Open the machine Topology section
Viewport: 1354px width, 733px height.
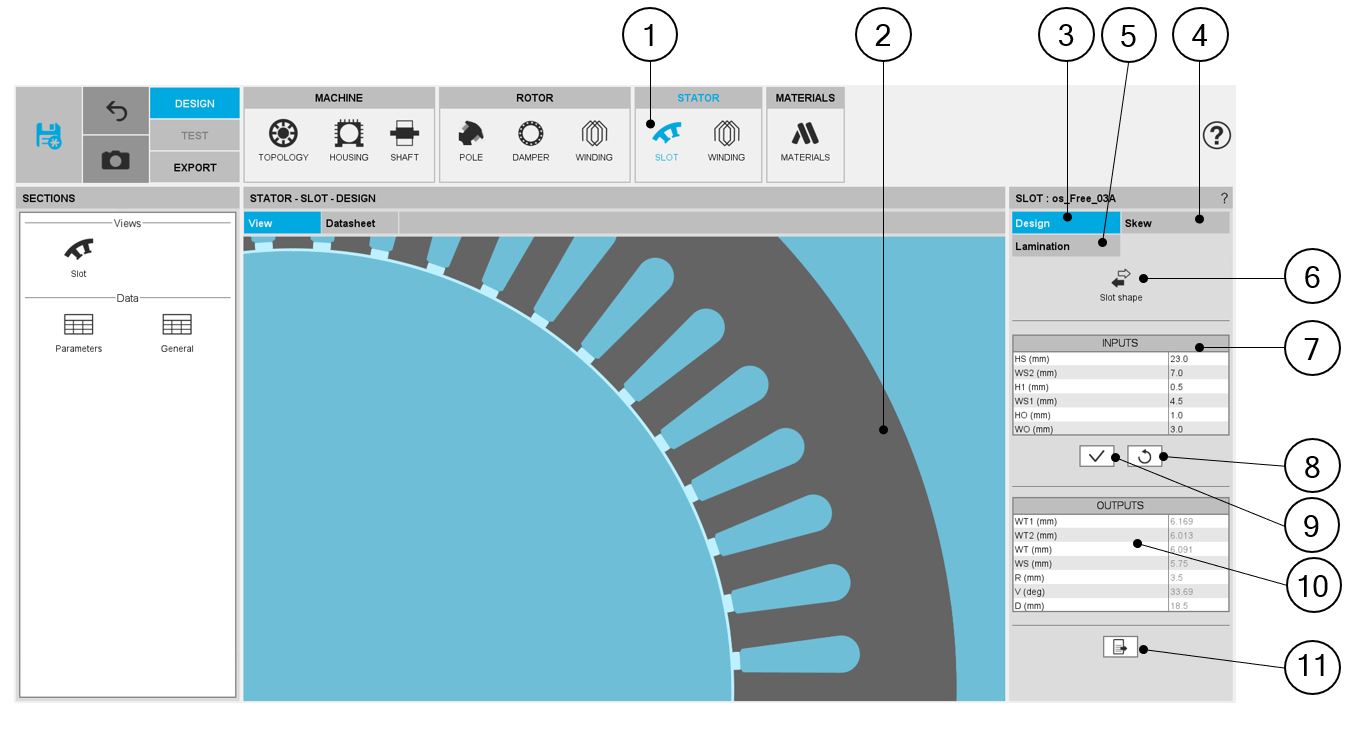[283, 141]
